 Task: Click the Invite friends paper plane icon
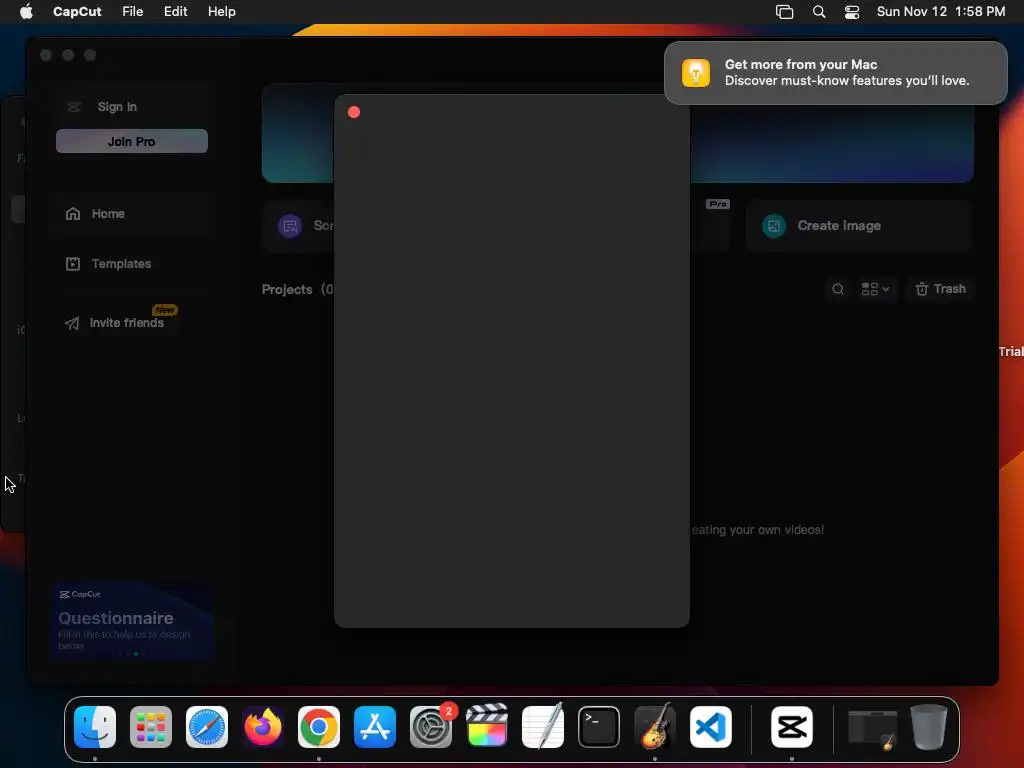click(72, 323)
